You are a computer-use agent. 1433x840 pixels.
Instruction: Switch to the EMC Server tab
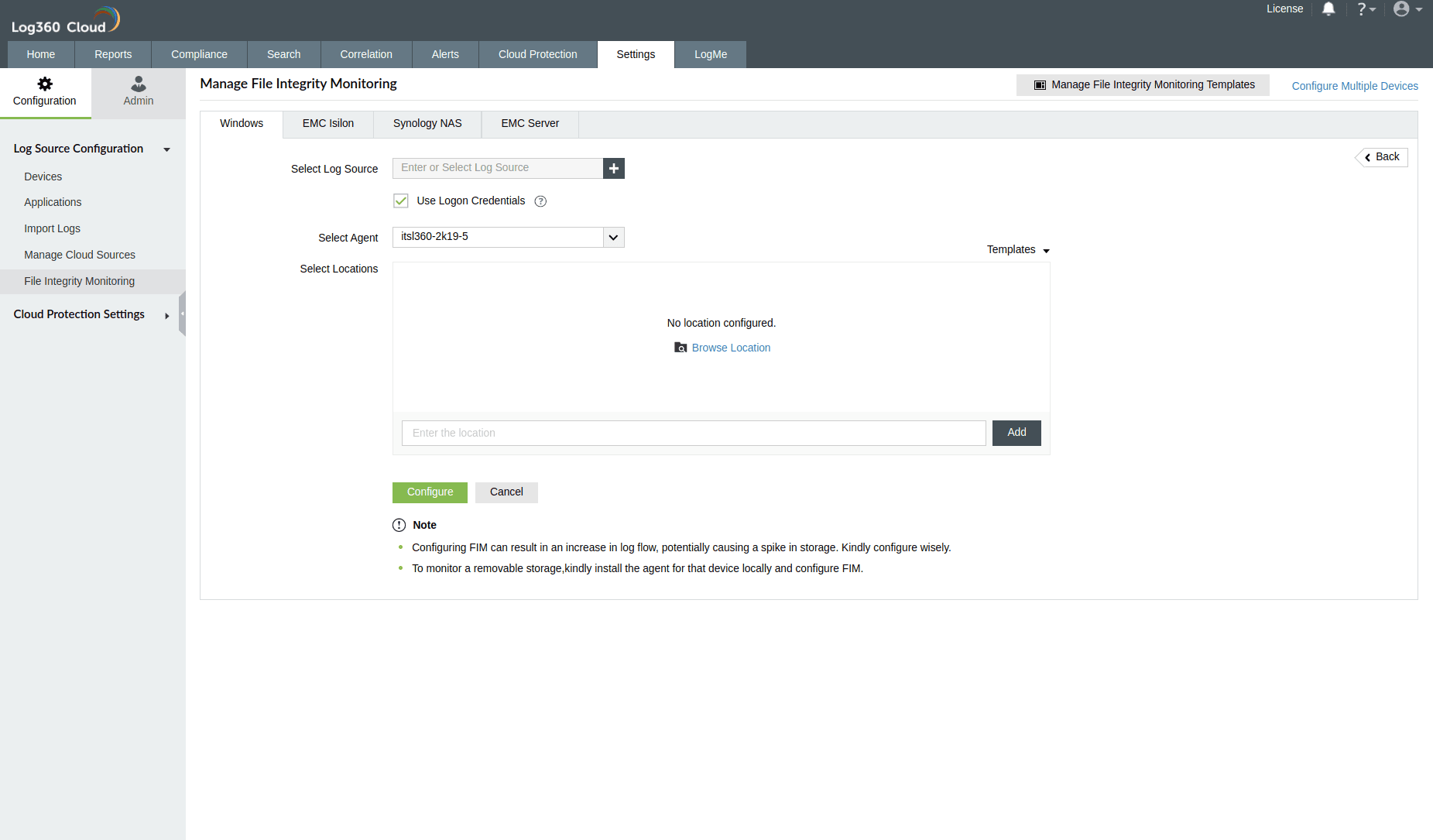[530, 124]
